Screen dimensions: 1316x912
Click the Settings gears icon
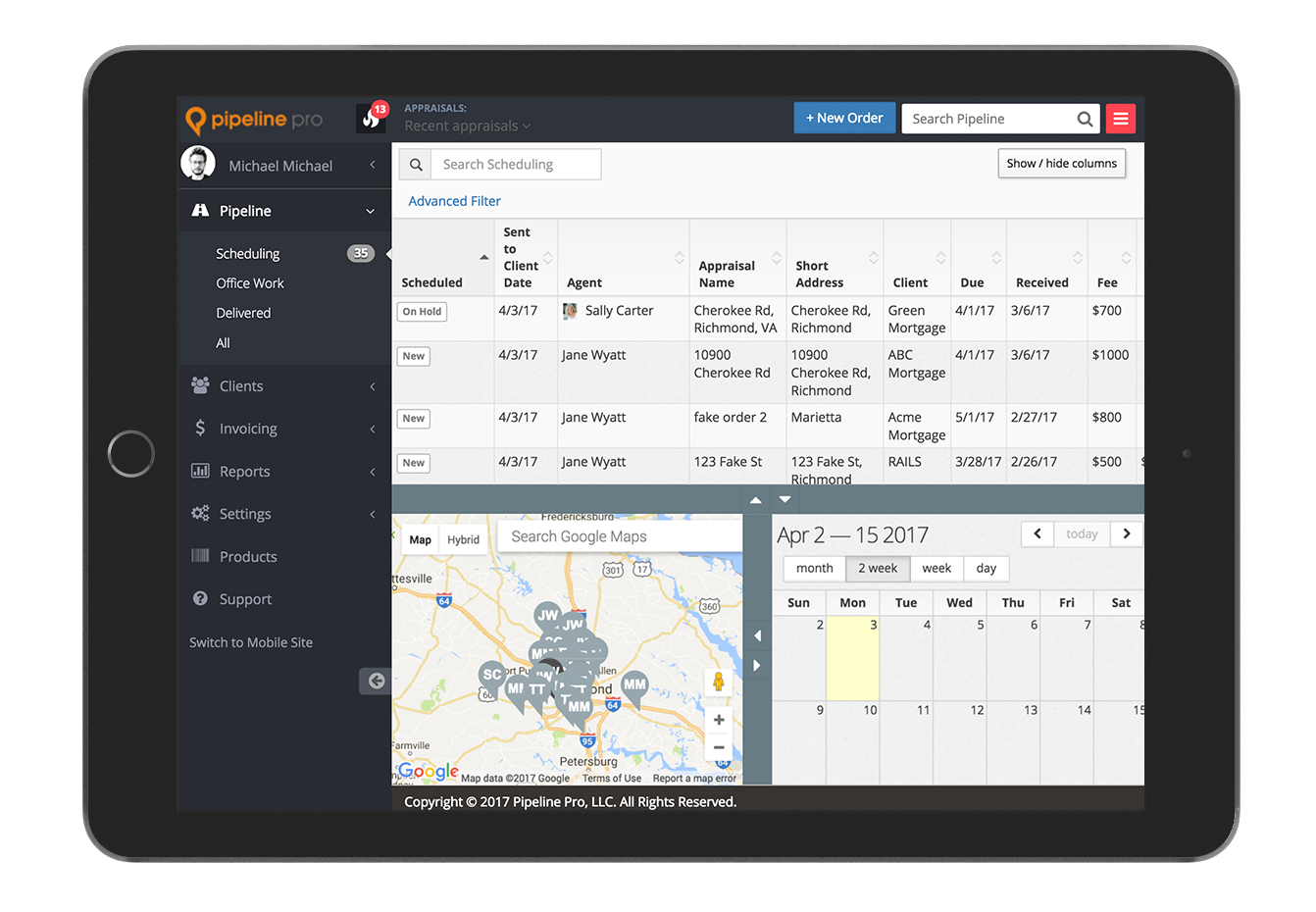point(200,513)
